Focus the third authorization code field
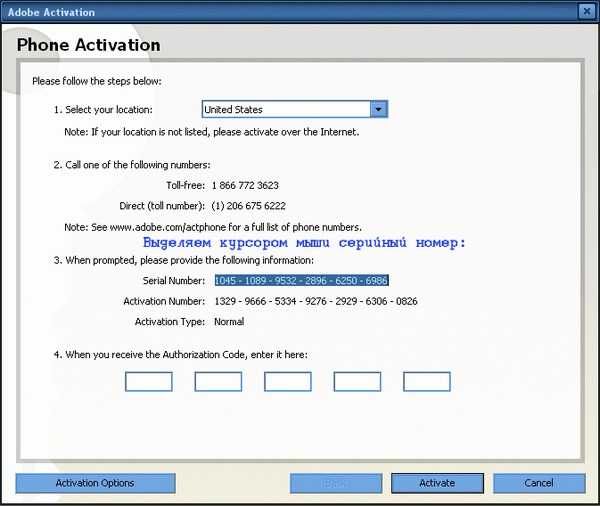600x506 pixels. pos(288,382)
